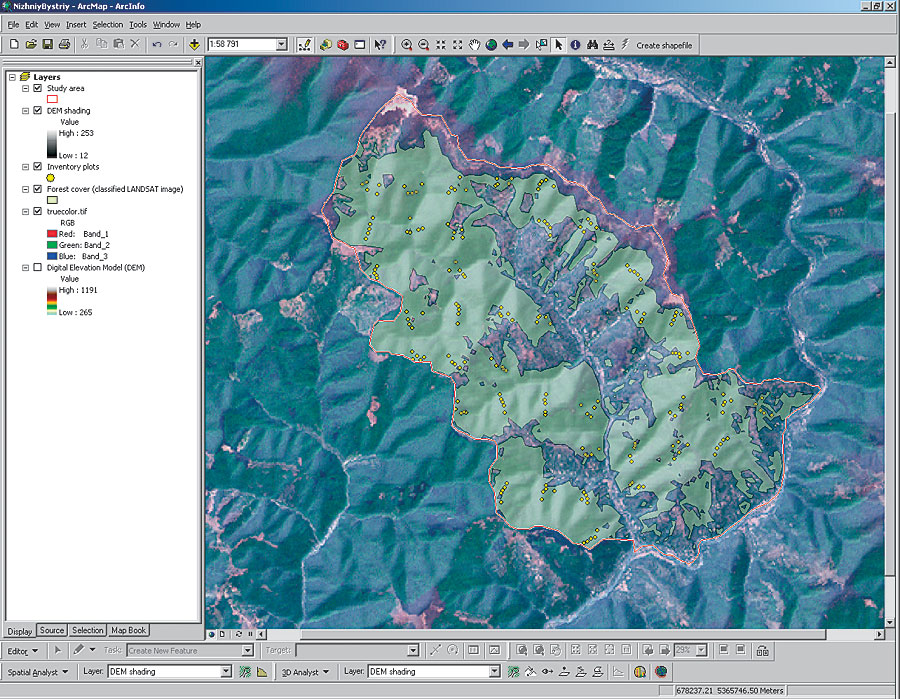Screen dimensions: 900x699
Task: Open the map scale dropdown
Action: click(x=281, y=44)
